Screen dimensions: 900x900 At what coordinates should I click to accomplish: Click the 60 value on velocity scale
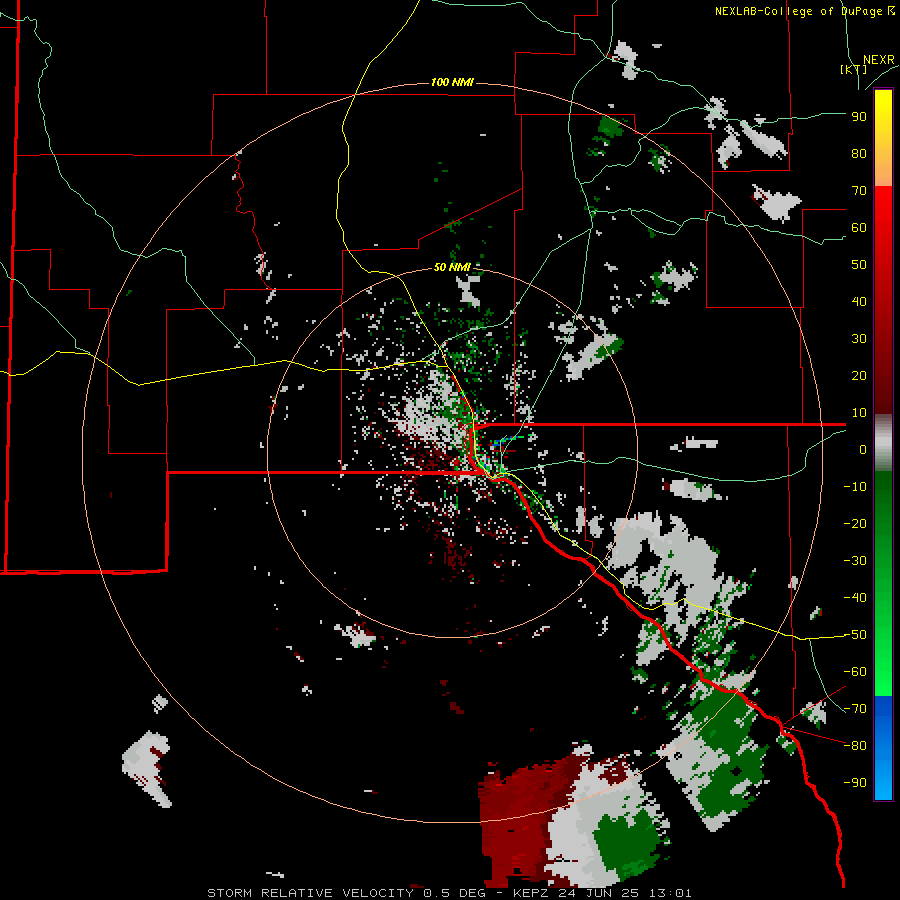(x=859, y=227)
